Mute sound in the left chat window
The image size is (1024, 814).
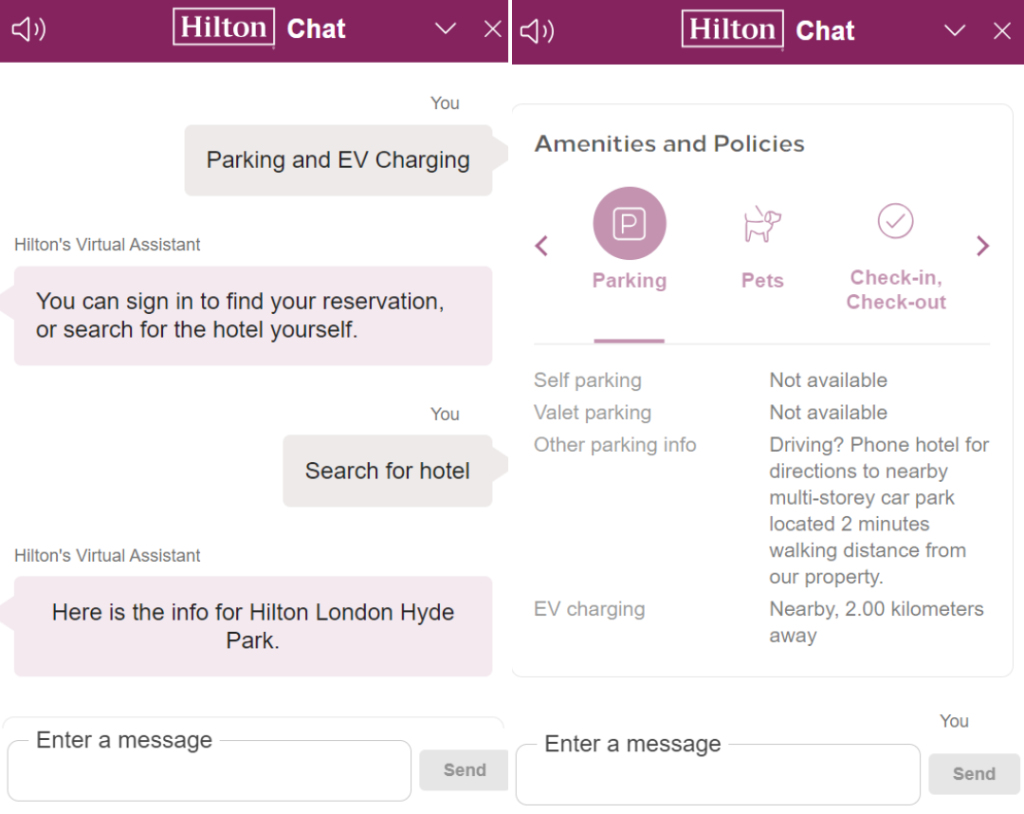29,29
